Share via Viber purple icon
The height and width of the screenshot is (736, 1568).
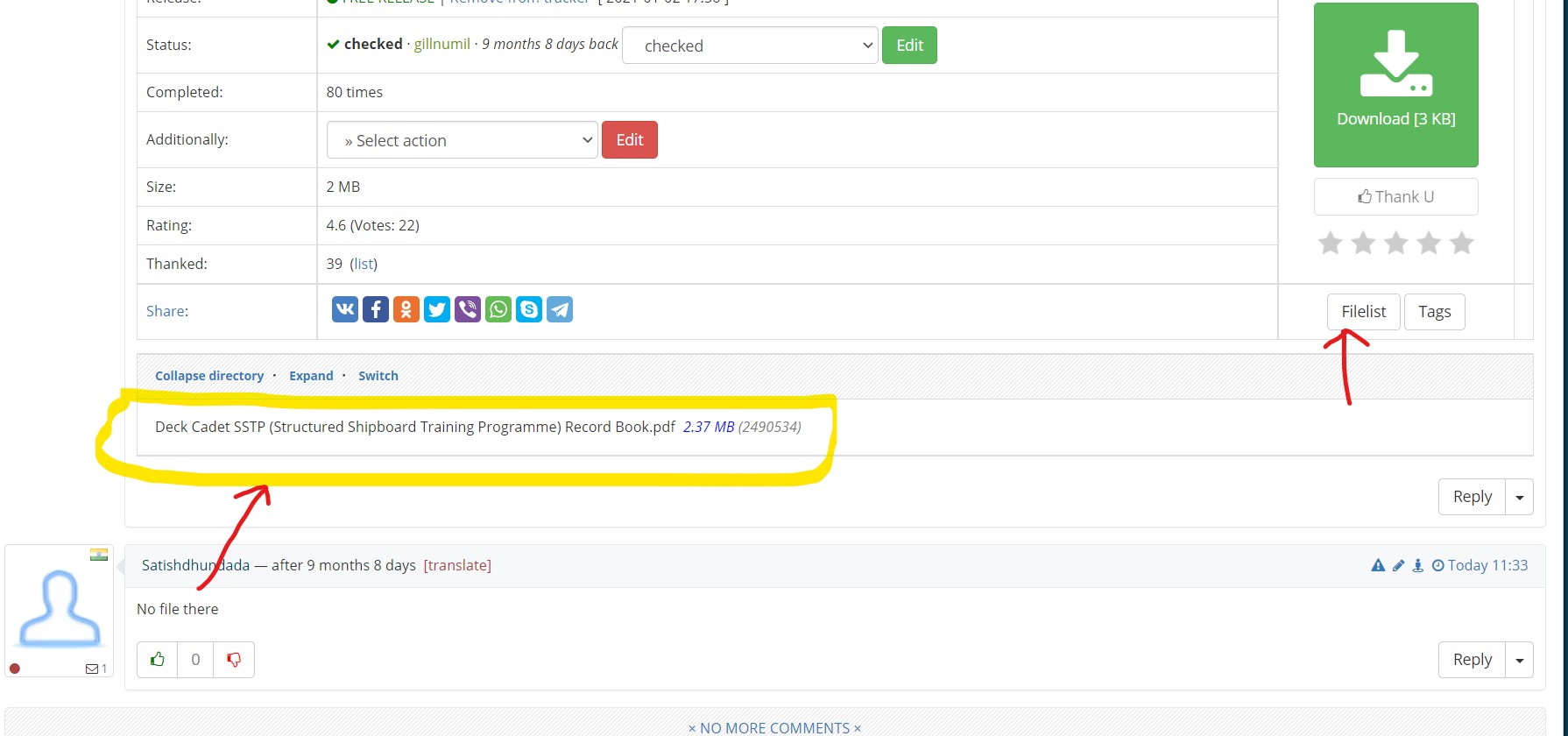[x=468, y=309]
